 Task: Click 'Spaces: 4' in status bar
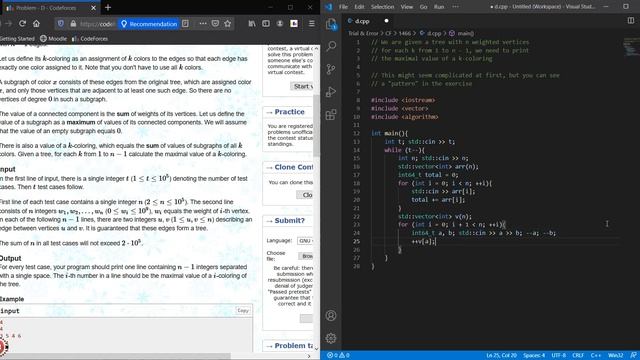pos(534,355)
